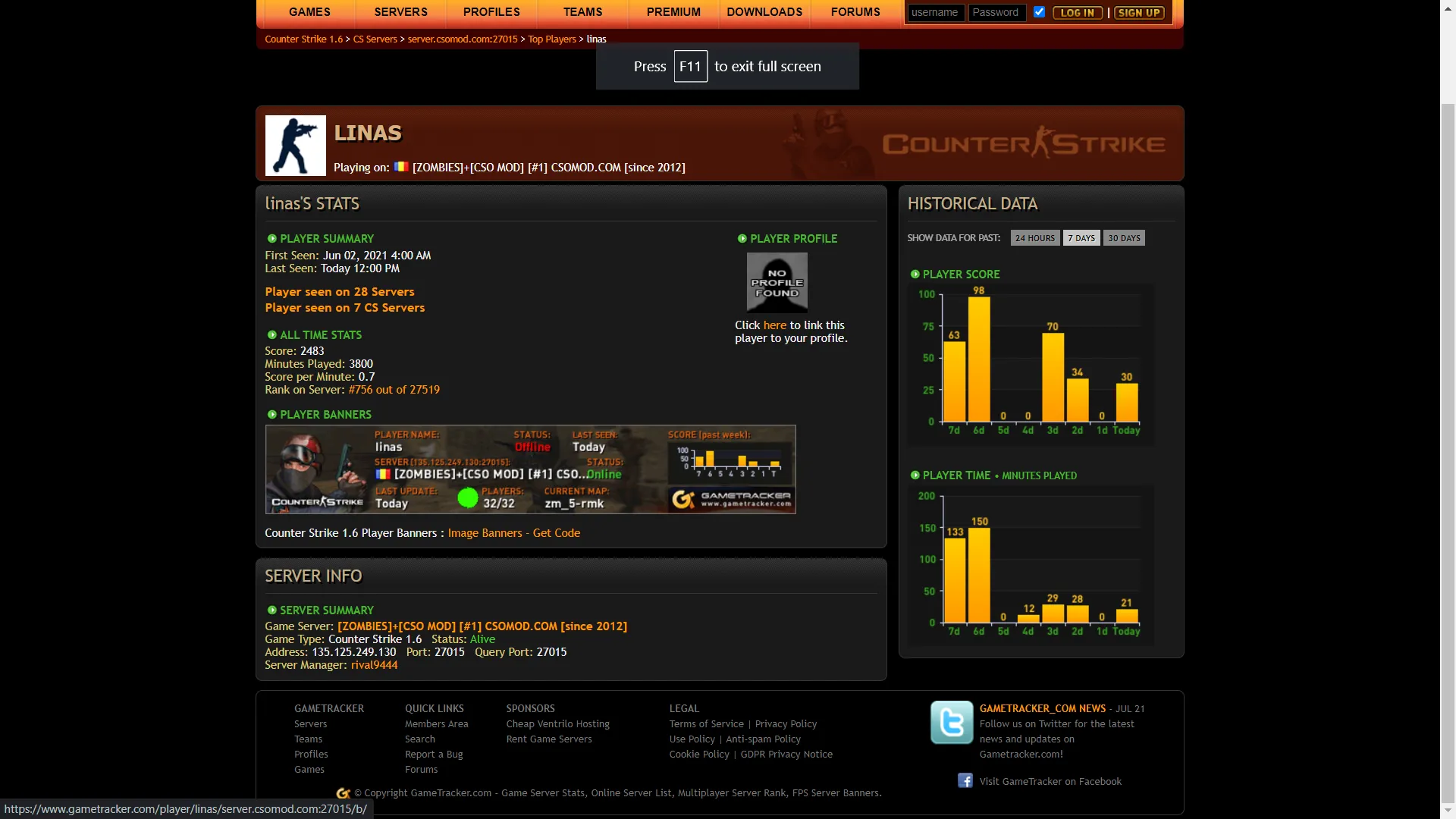This screenshot has width=1456, height=819.
Task: Click the 6d bar in Player Time chart
Action: click(979, 576)
